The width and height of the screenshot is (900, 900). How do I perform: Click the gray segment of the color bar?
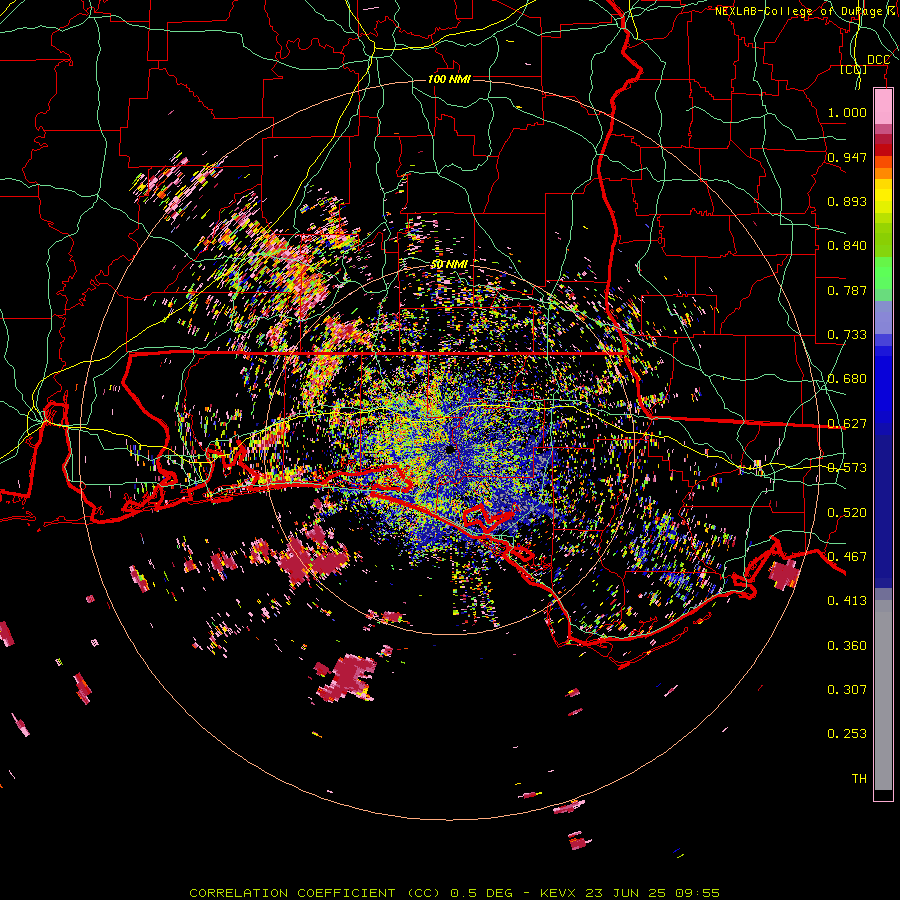pyautogui.click(x=883, y=695)
